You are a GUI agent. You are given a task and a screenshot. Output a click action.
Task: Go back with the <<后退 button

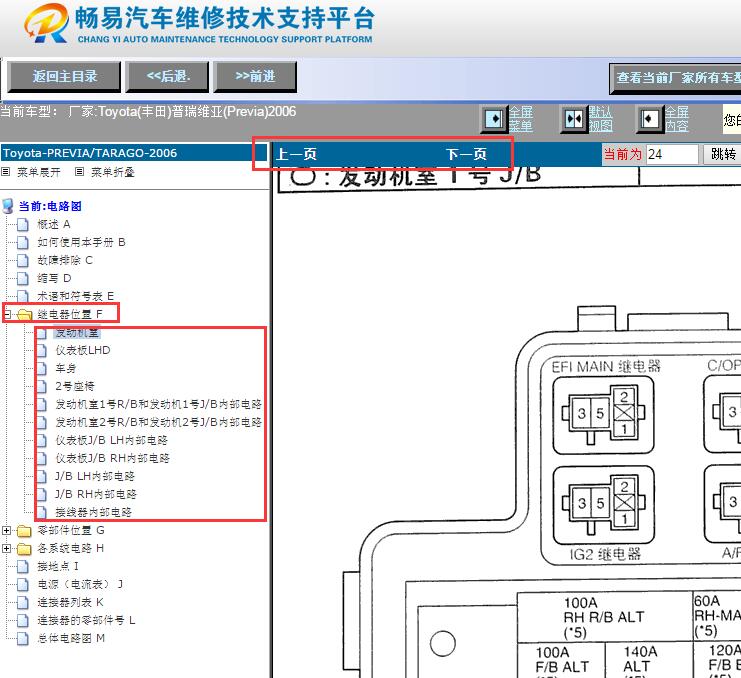[x=167, y=77]
